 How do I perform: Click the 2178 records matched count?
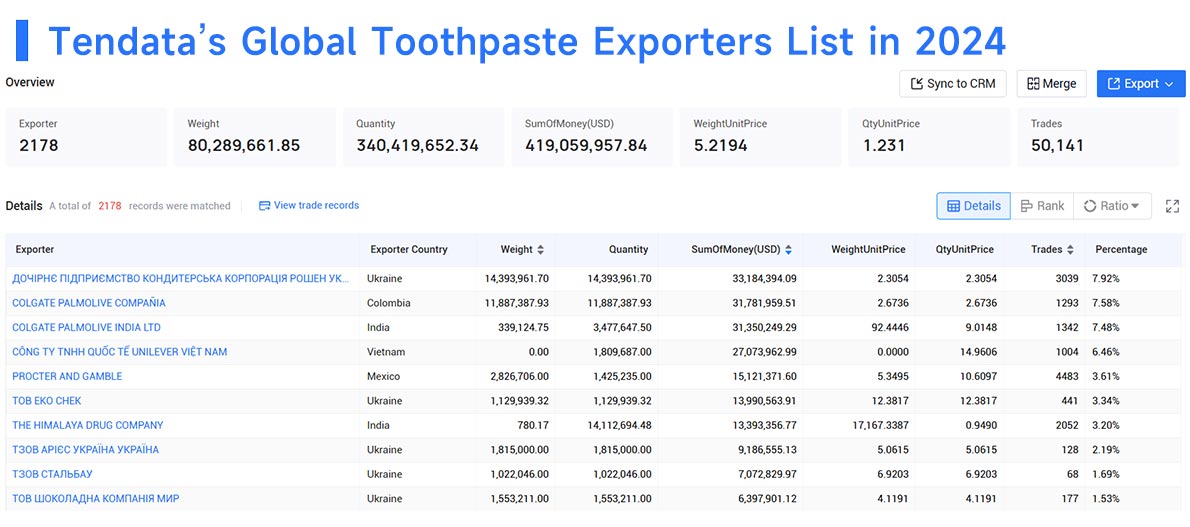110,205
